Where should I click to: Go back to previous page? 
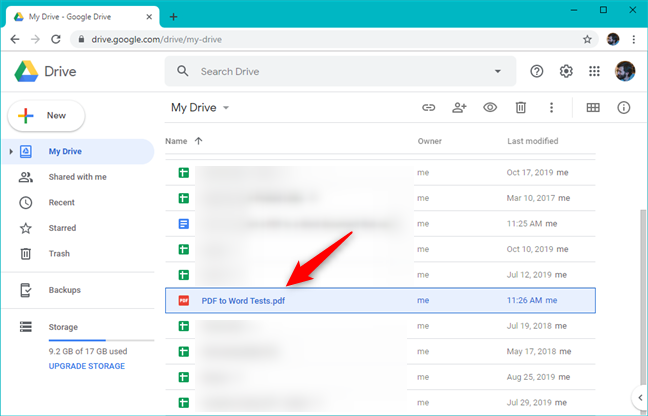point(15,40)
